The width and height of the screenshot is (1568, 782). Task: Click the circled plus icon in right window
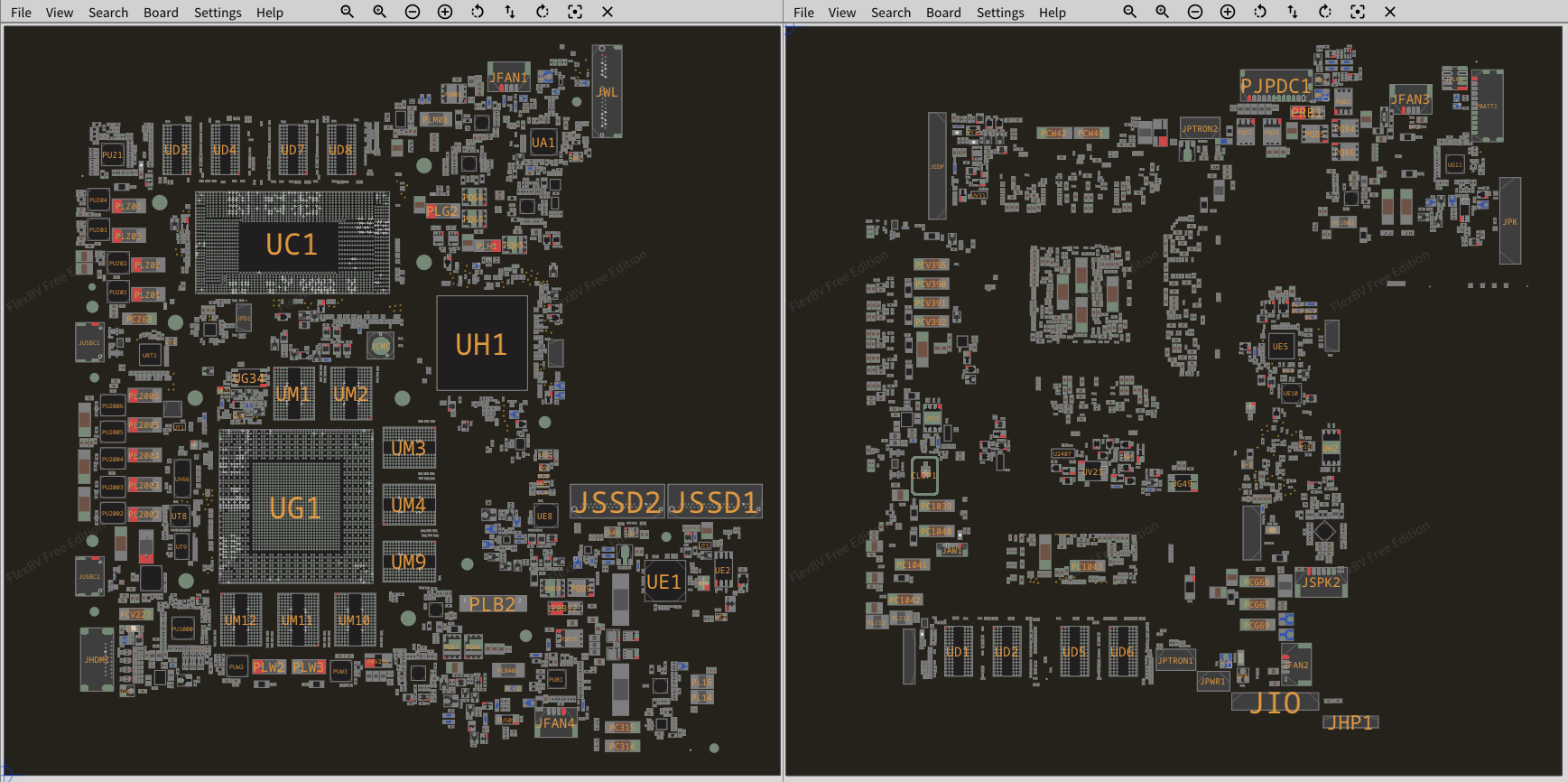tap(1228, 12)
